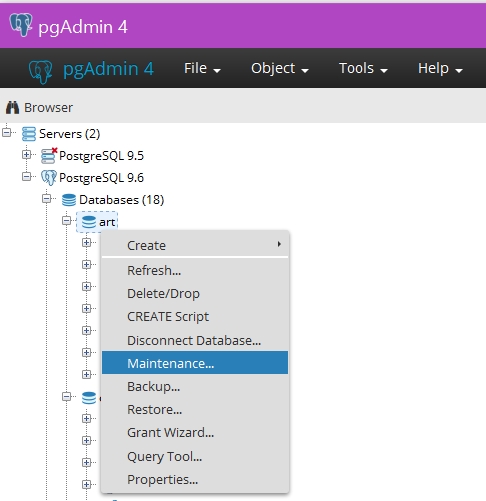Collapse the Servers (2) node
Viewport: 486px width, 501px height.
(6, 133)
